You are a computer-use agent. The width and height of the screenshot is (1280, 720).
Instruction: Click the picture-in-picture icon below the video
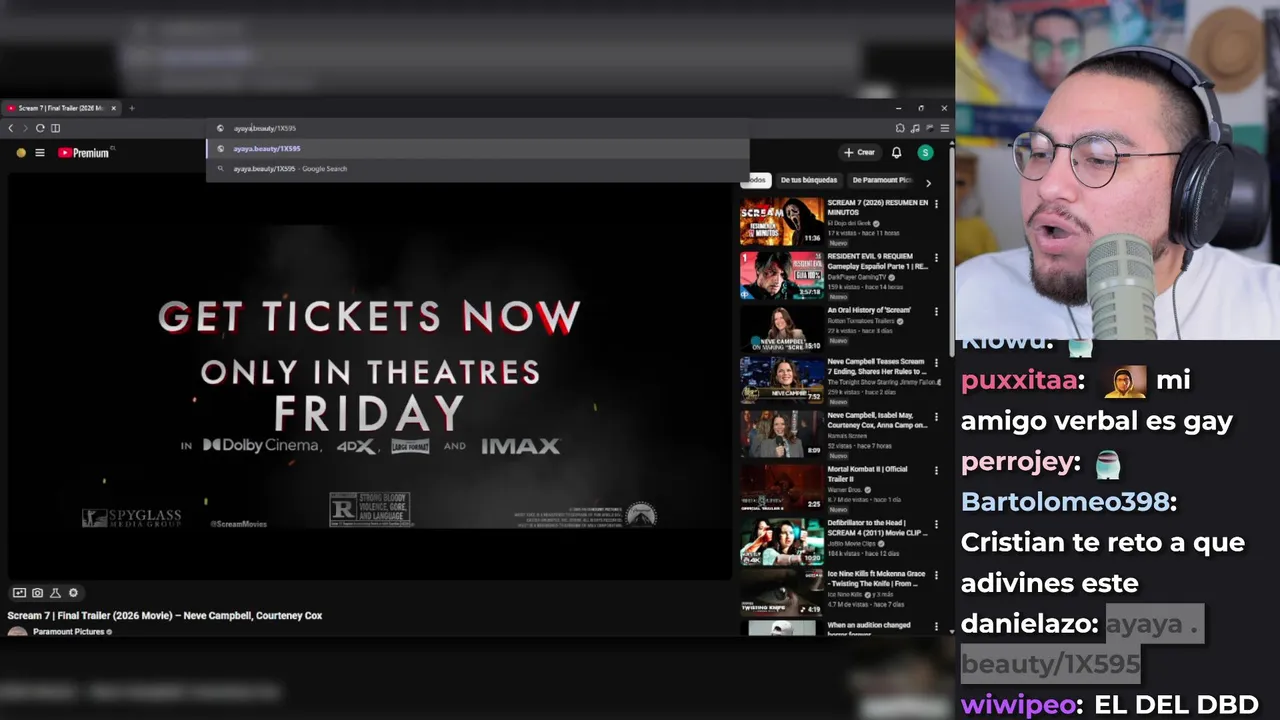(x=19, y=593)
